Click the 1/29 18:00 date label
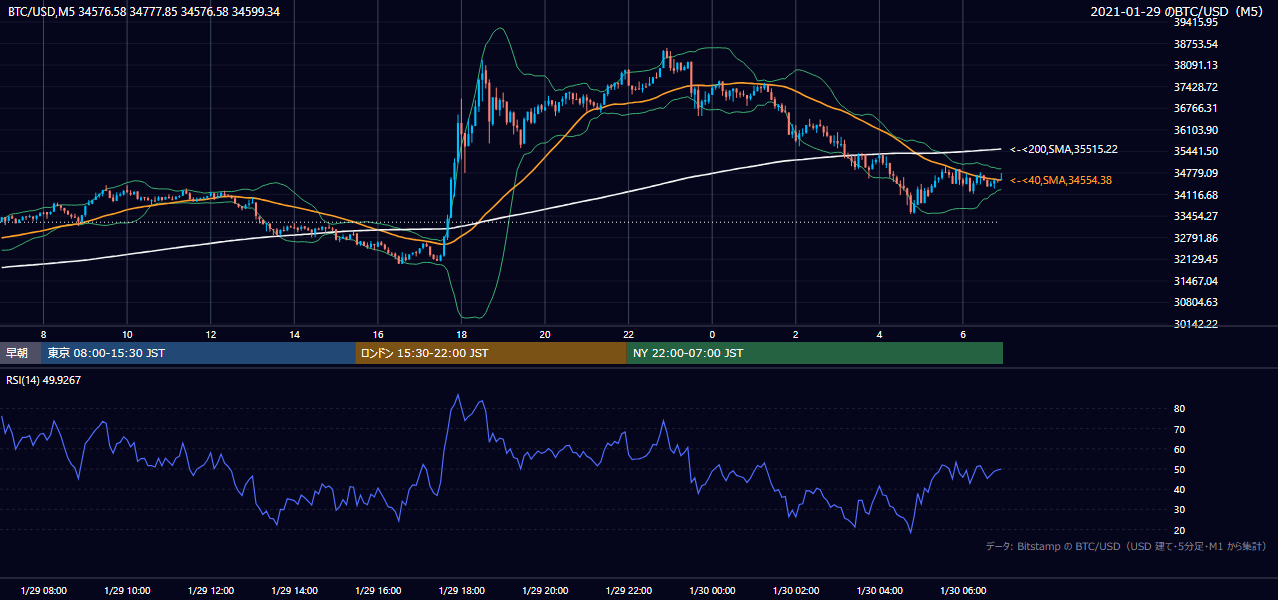1278x600 pixels. point(461,590)
